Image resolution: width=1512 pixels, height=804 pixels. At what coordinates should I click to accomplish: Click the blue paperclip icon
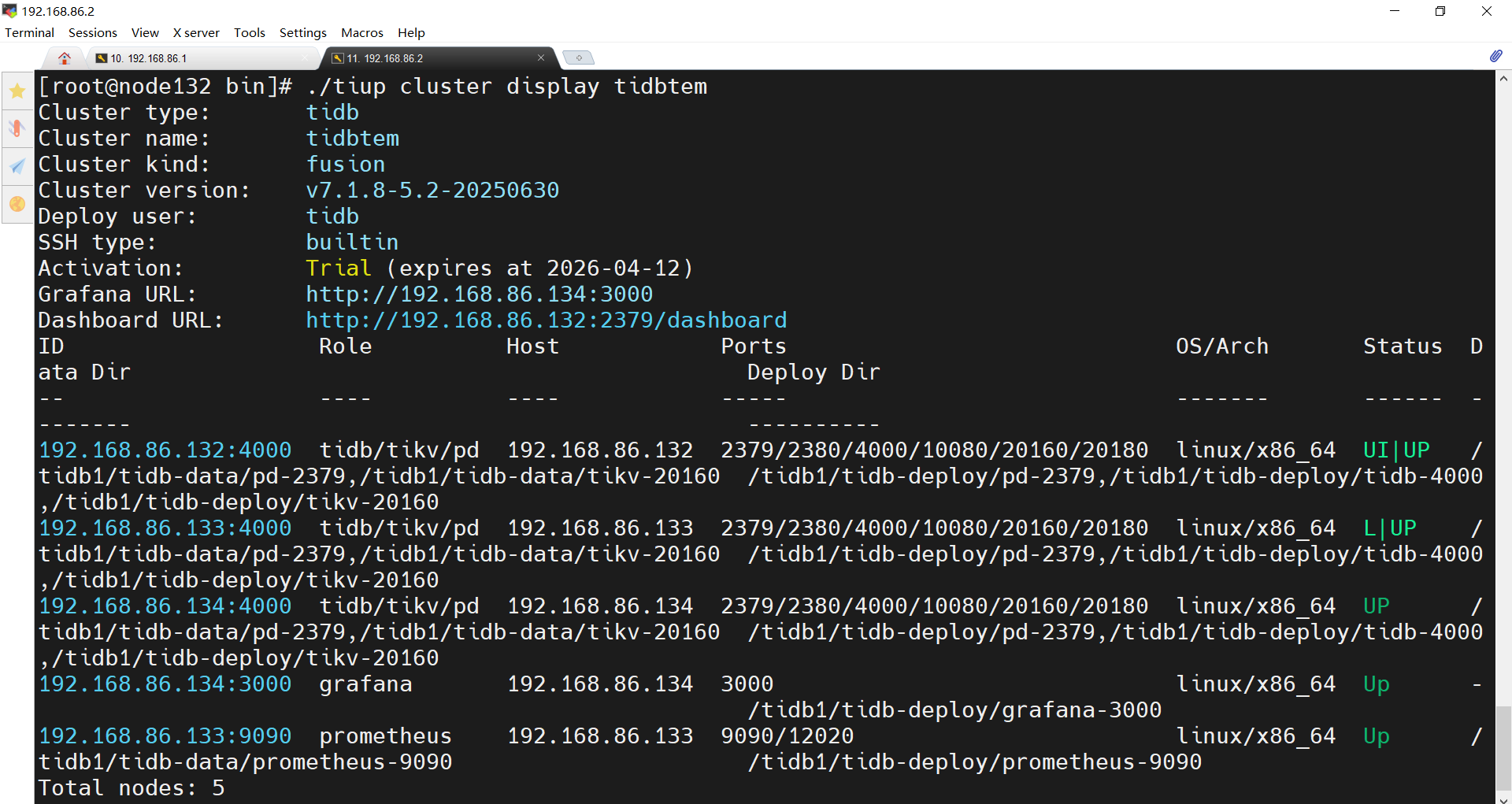tap(1495, 56)
